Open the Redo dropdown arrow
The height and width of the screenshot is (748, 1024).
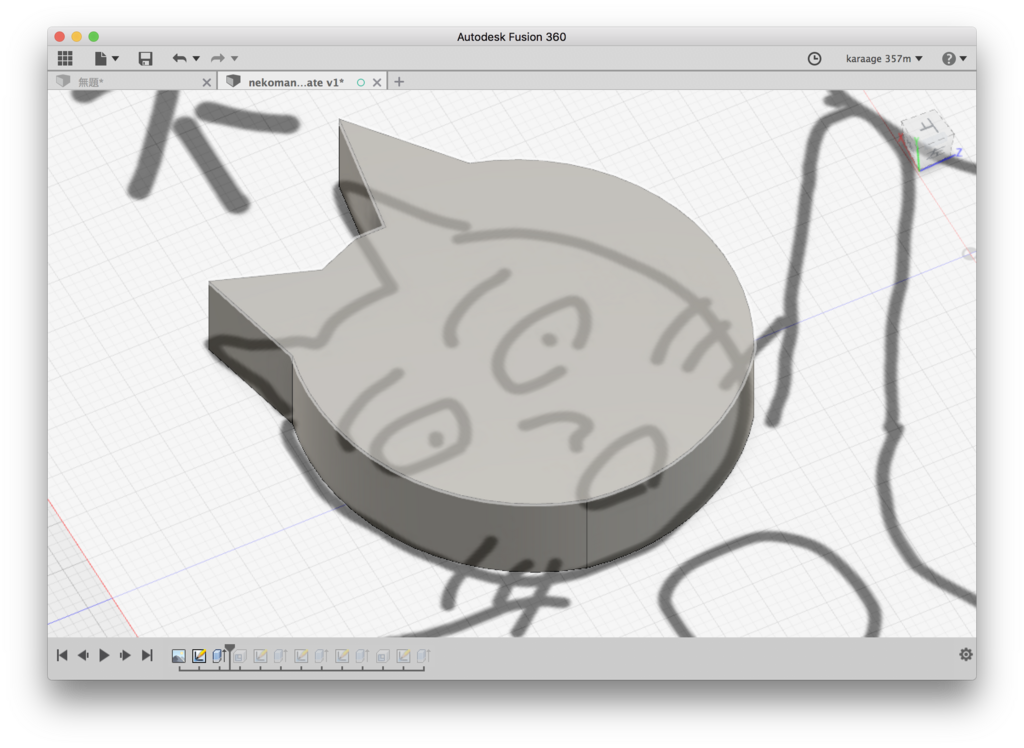234,58
